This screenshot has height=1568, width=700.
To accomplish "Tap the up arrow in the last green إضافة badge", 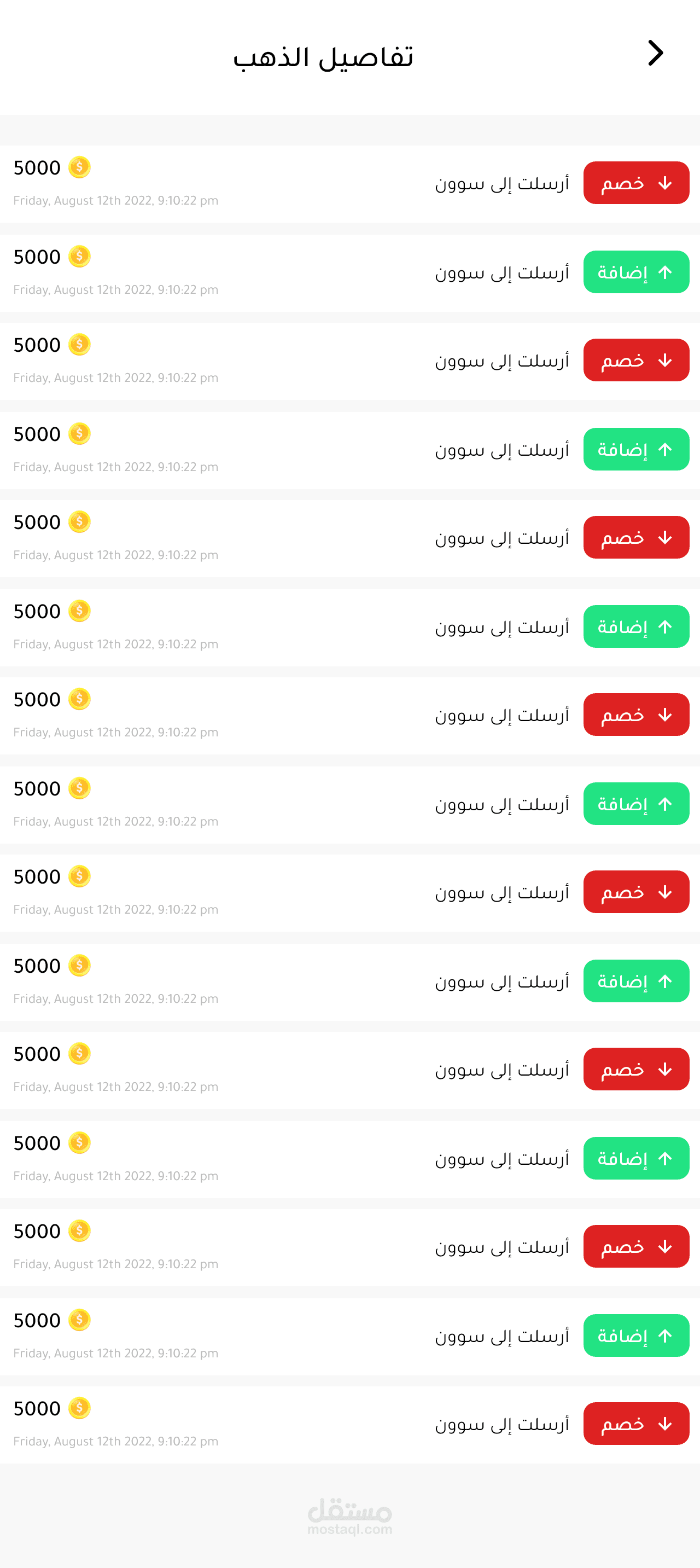I will 664,1335.
